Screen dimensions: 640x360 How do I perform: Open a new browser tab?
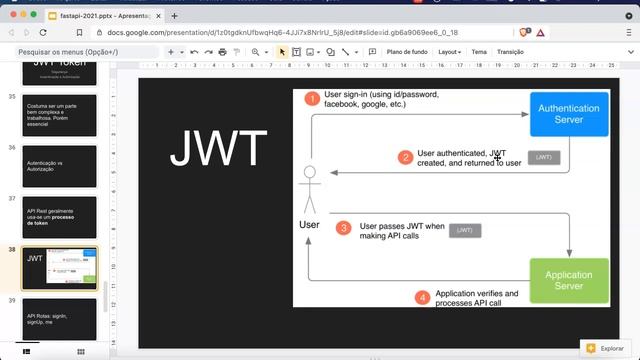(174, 16)
